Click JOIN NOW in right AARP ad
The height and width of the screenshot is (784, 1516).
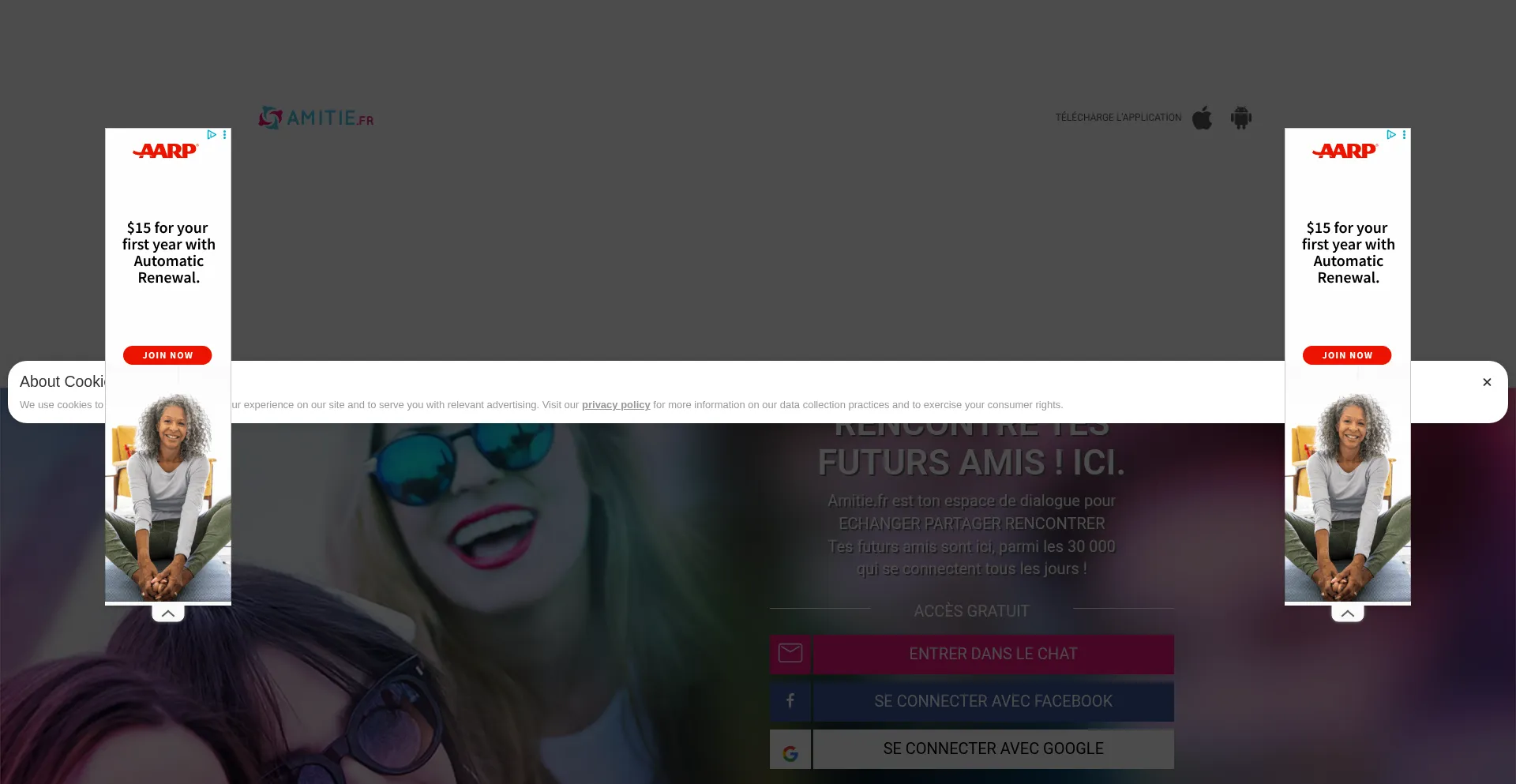coord(1347,355)
